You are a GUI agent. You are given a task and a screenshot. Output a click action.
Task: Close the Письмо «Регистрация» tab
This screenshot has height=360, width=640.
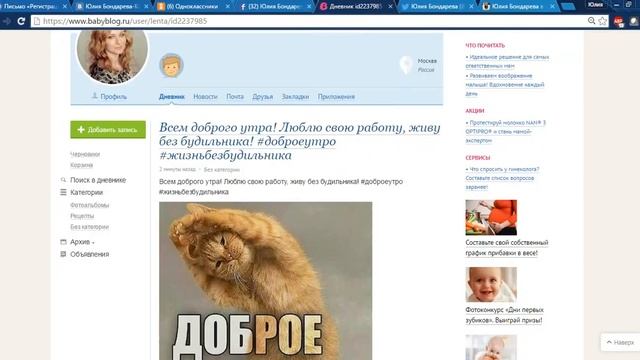[64, 7]
